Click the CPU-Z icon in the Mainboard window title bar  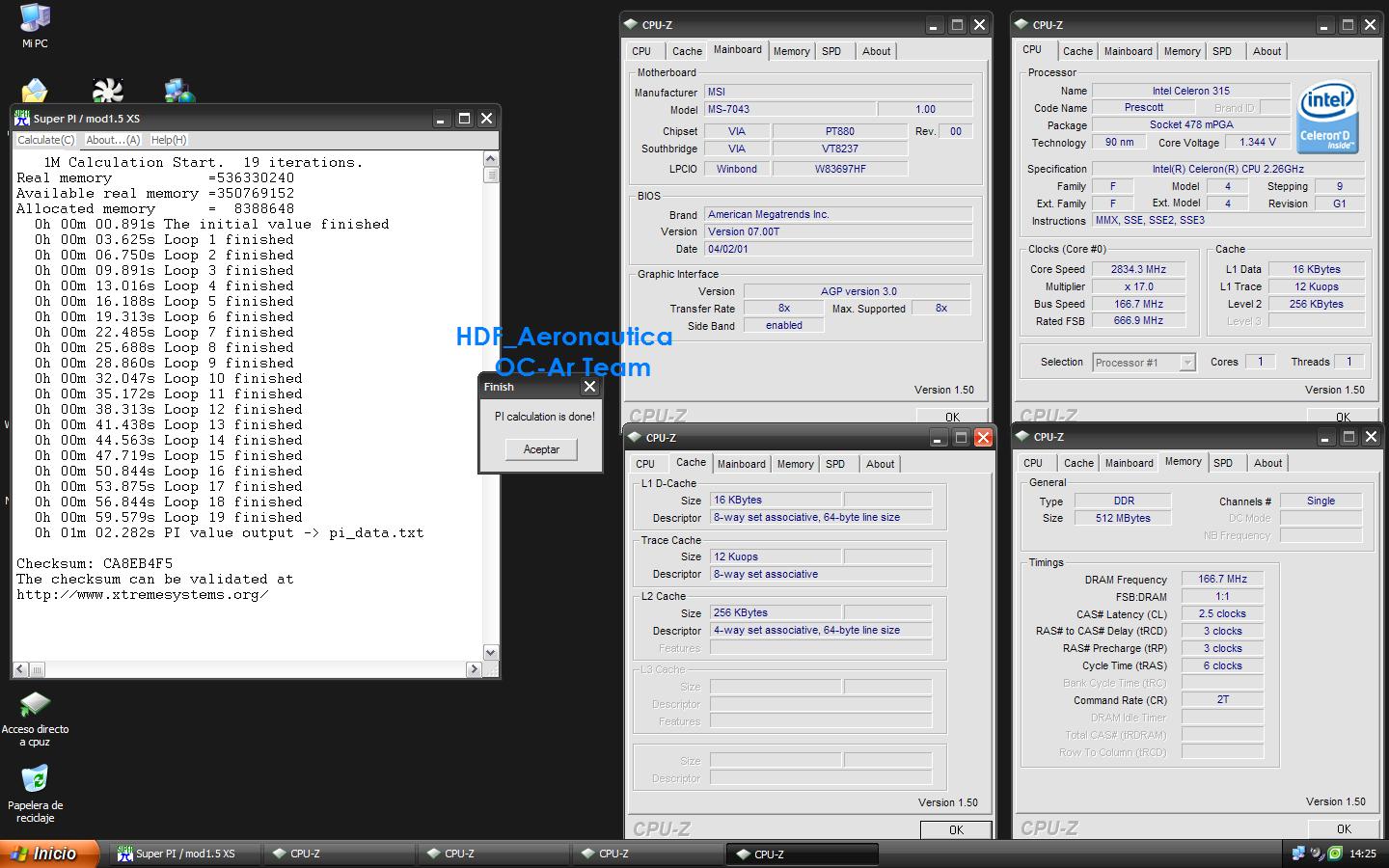pos(631,25)
